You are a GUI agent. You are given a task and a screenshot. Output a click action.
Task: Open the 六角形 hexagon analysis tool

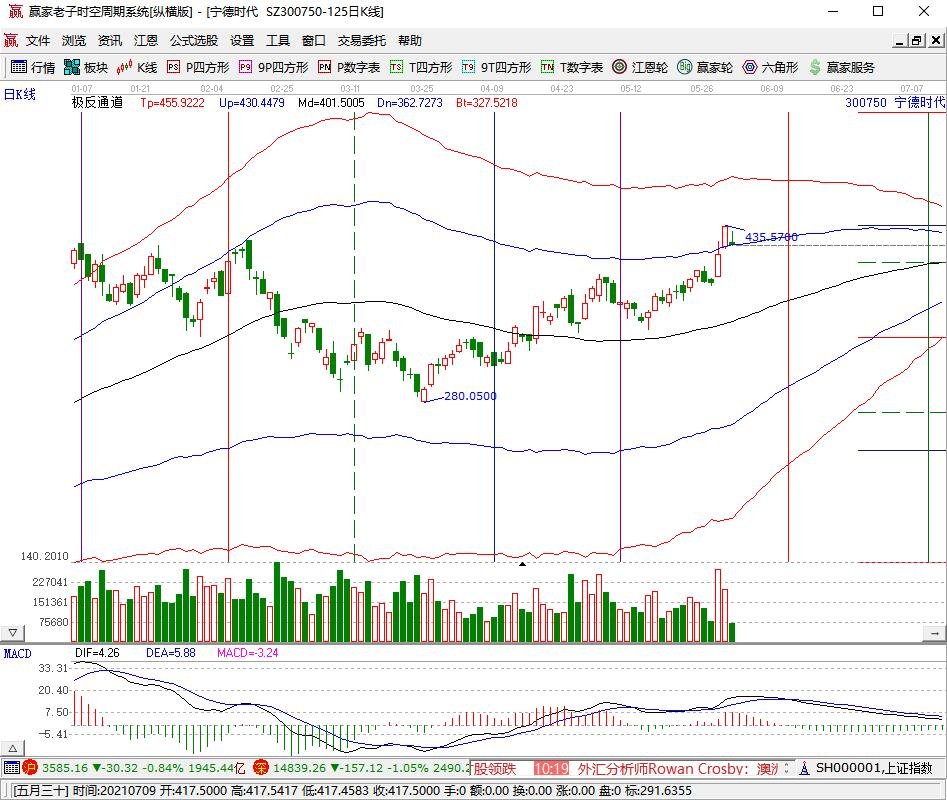point(766,68)
